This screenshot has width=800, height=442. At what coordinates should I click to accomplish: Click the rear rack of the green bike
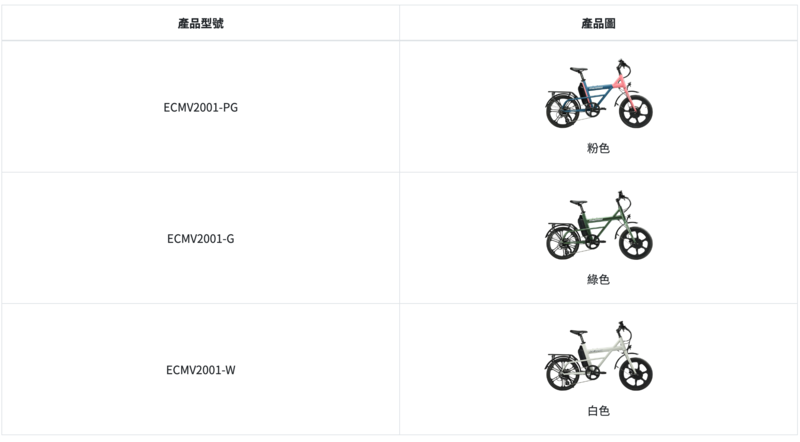[561, 225]
